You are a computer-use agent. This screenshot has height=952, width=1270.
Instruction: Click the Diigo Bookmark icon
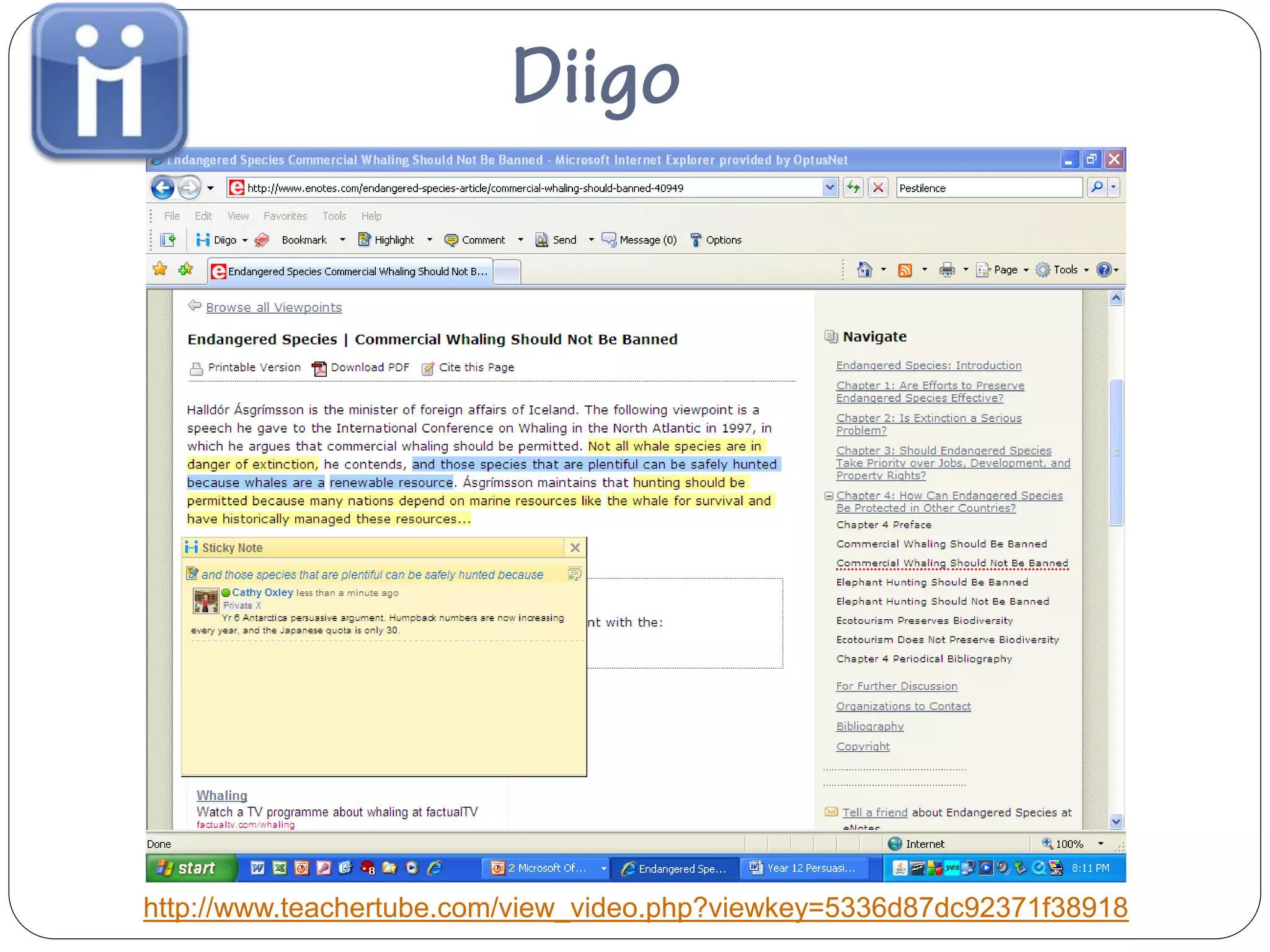(x=262, y=240)
